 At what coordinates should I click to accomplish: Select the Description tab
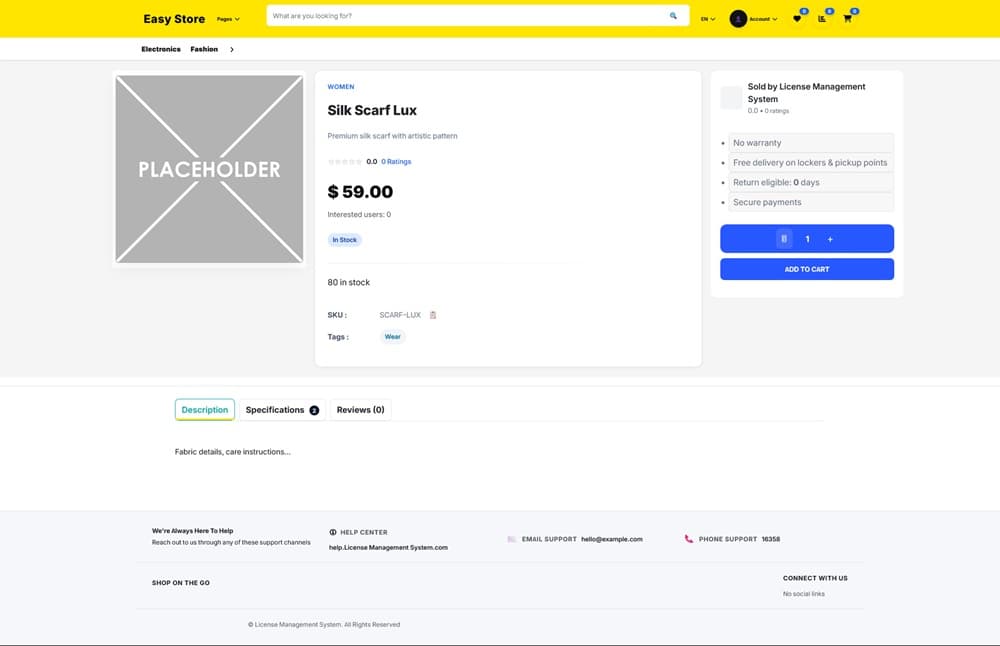pos(205,410)
